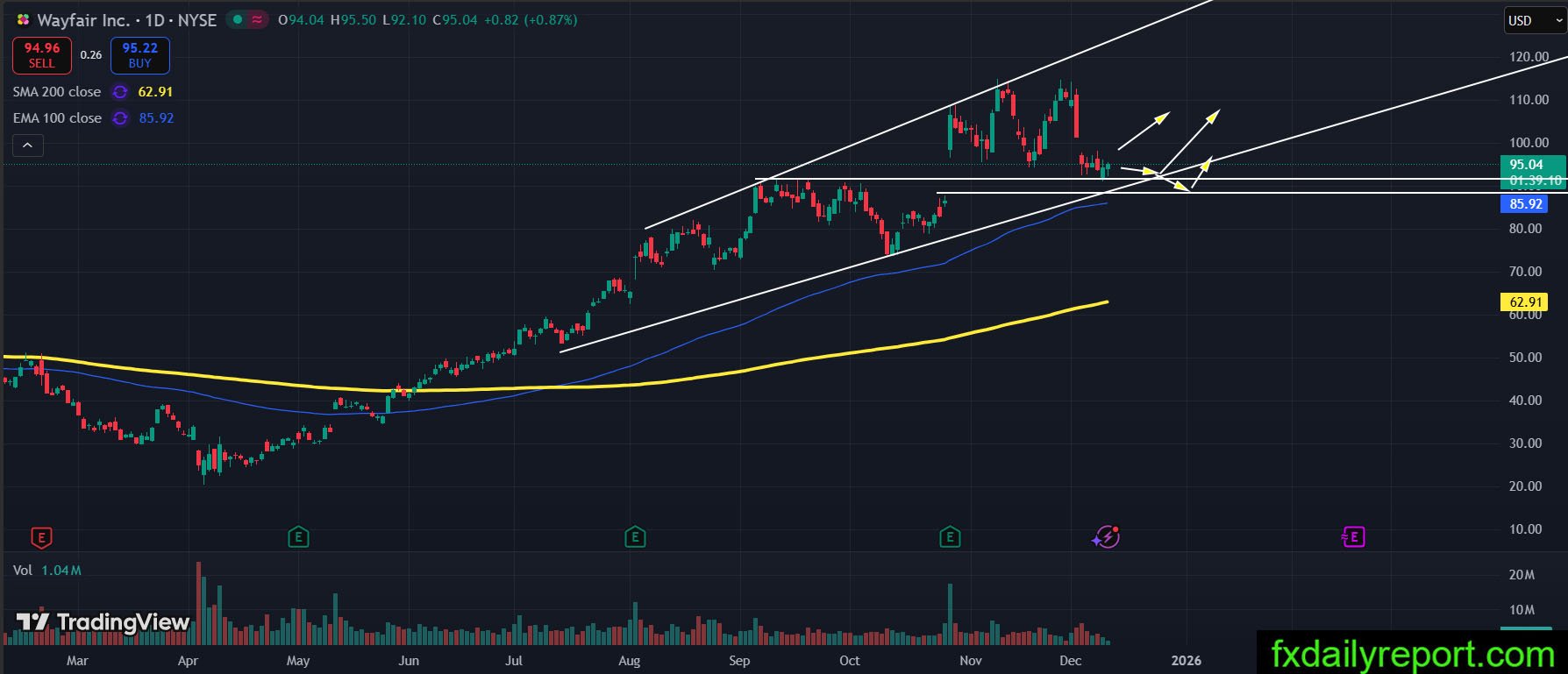Viewport: 1568px width, 674px height.
Task: Click the 40.00 price-axis label
Action: [x=1525, y=401]
